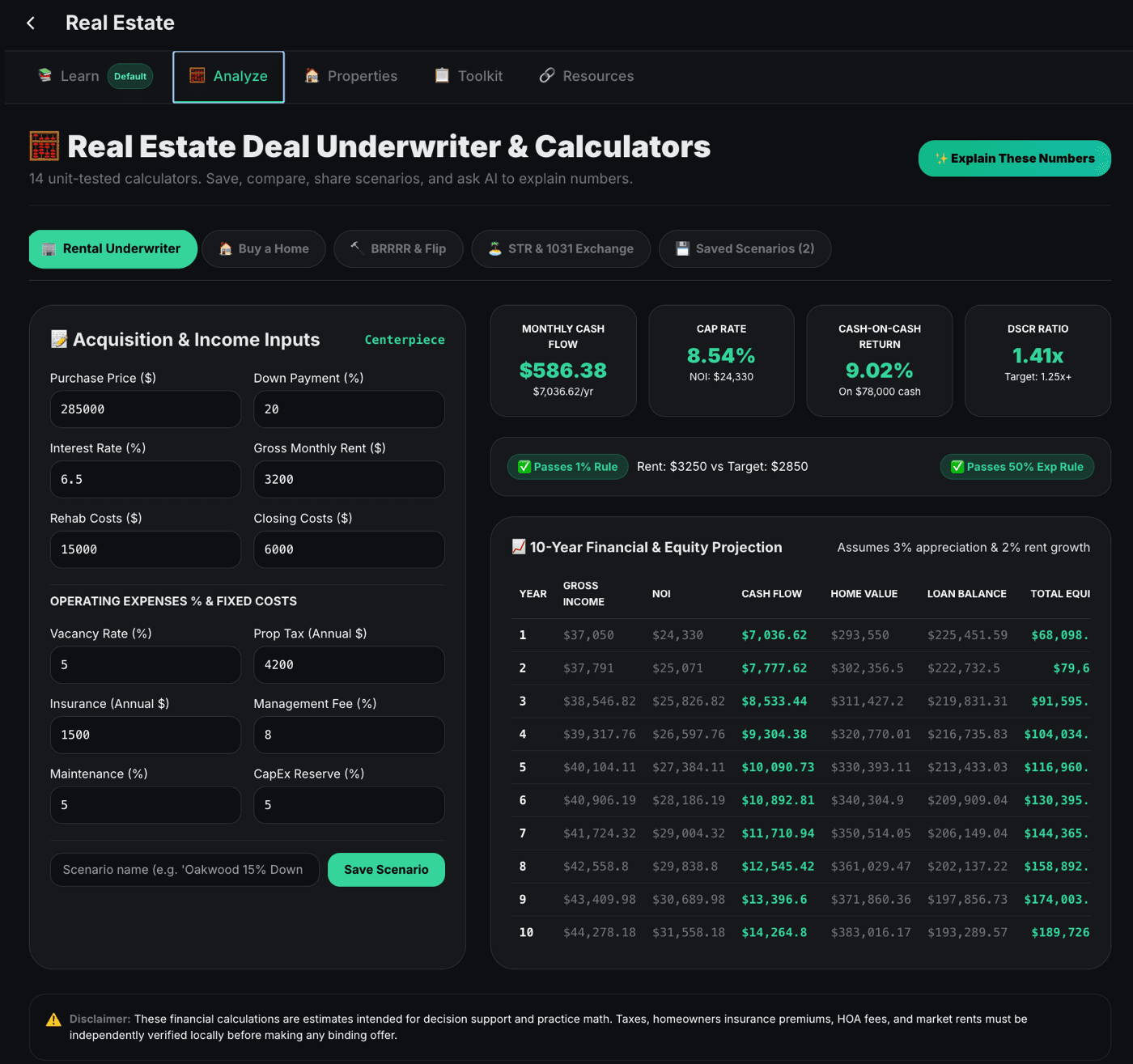Click the Gross Monthly Rent input
Viewport: 1133px width, 1064px height.
[x=349, y=479]
